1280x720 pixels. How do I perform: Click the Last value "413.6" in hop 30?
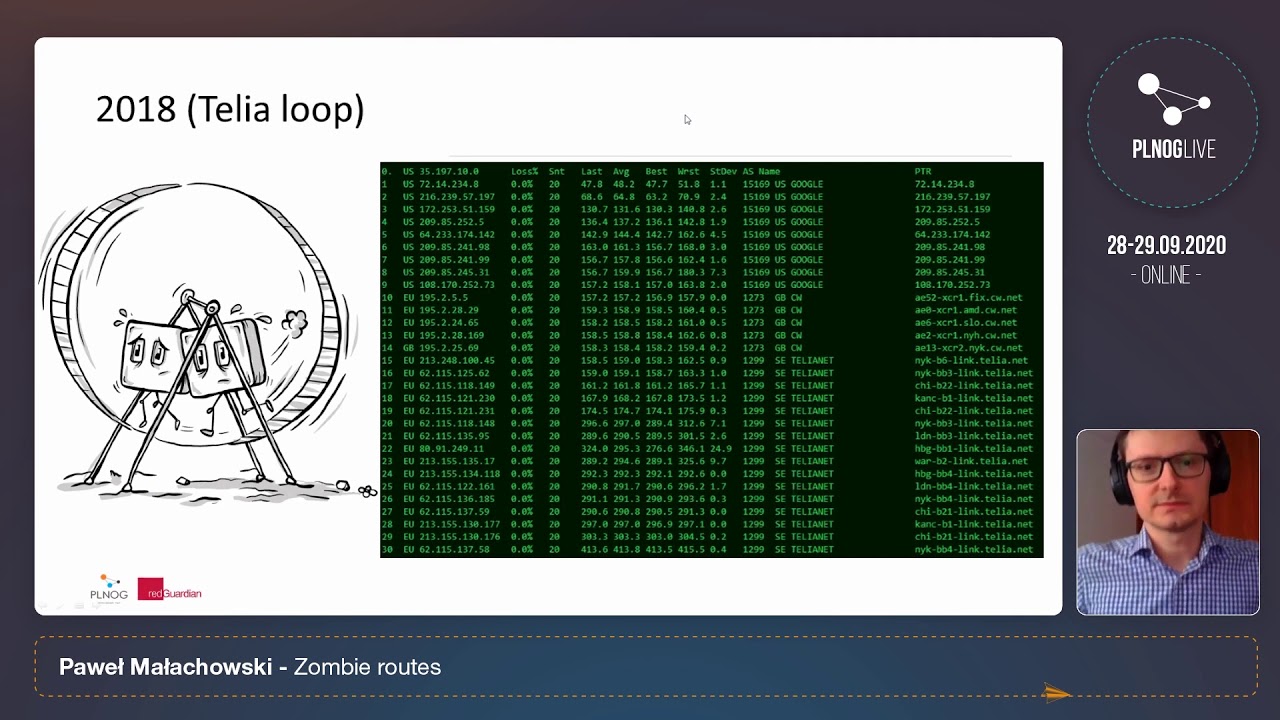pos(593,549)
